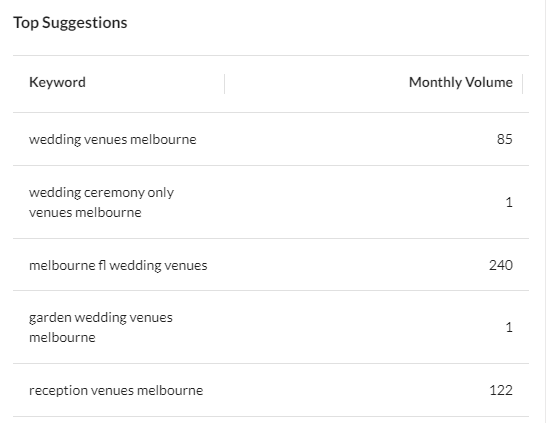Click the volume value 85
This screenshot has width=546, height=423.
click(505, 139)
